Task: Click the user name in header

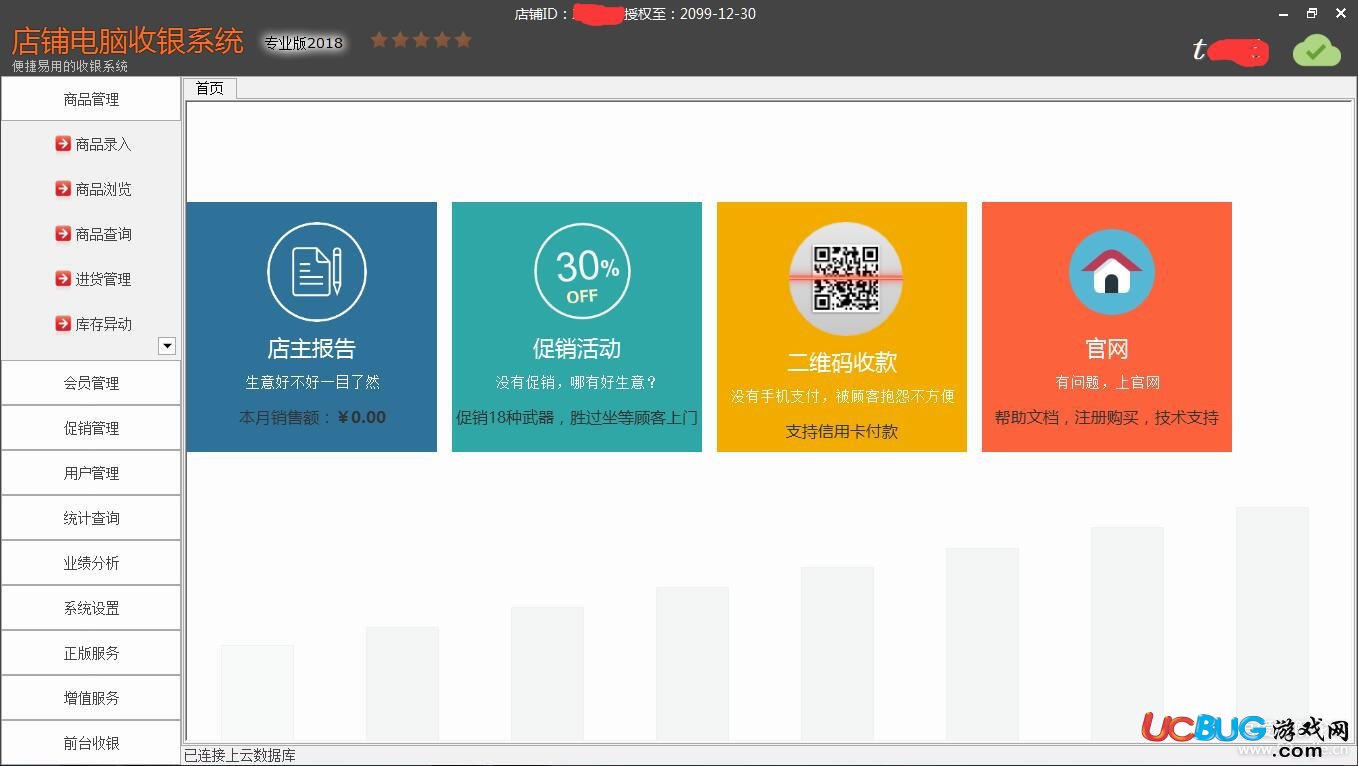Action: coord(1230,50)
